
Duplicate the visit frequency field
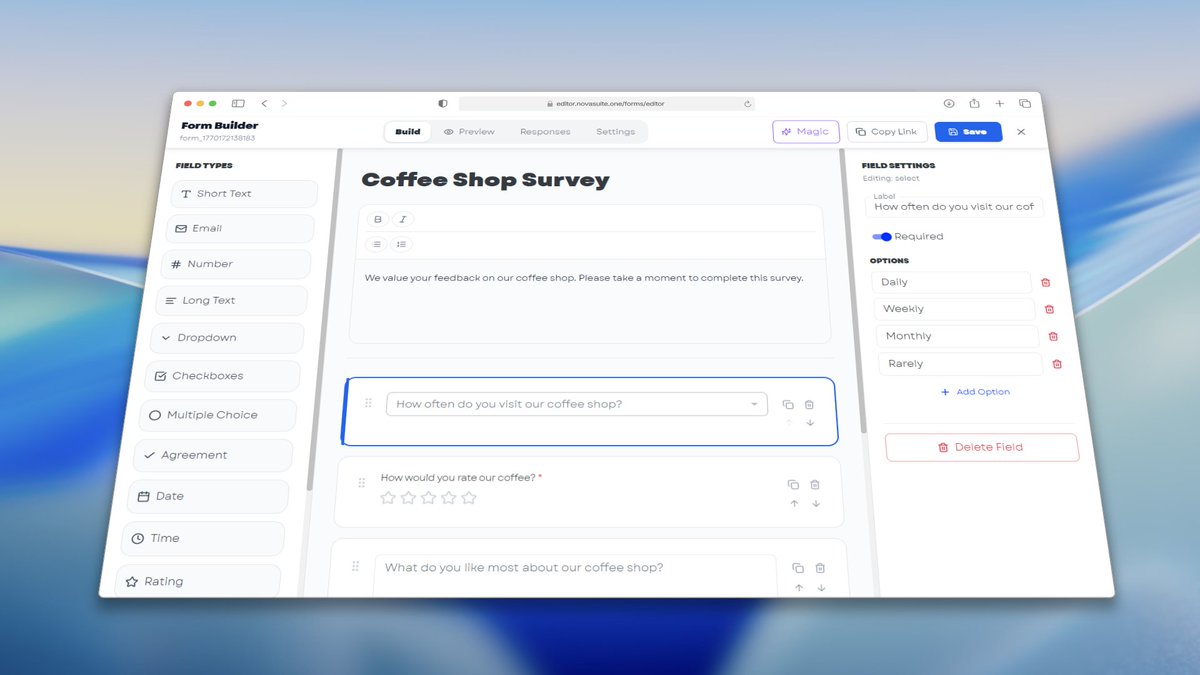tap(788, 404)
